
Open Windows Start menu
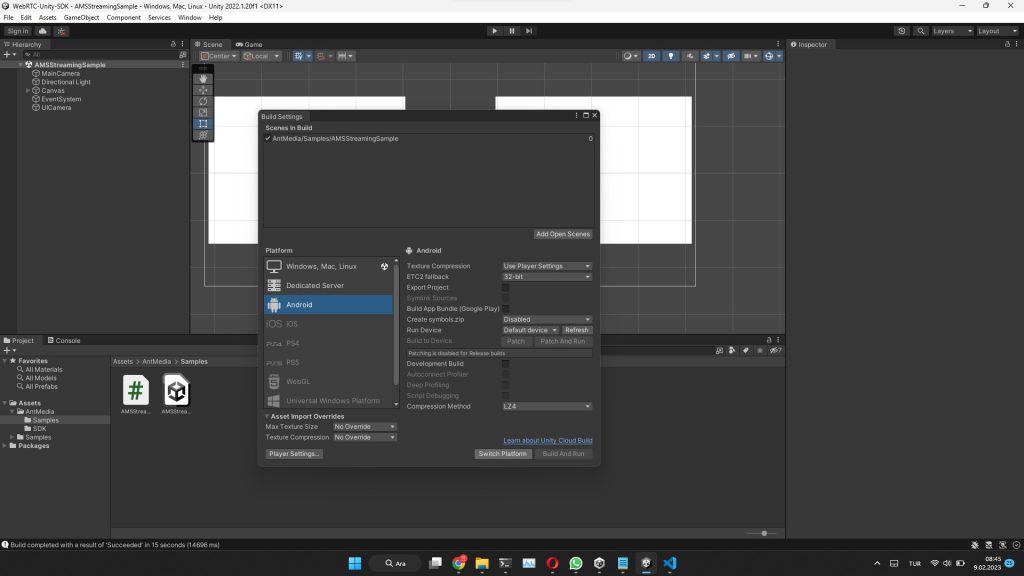pos(355,563)
